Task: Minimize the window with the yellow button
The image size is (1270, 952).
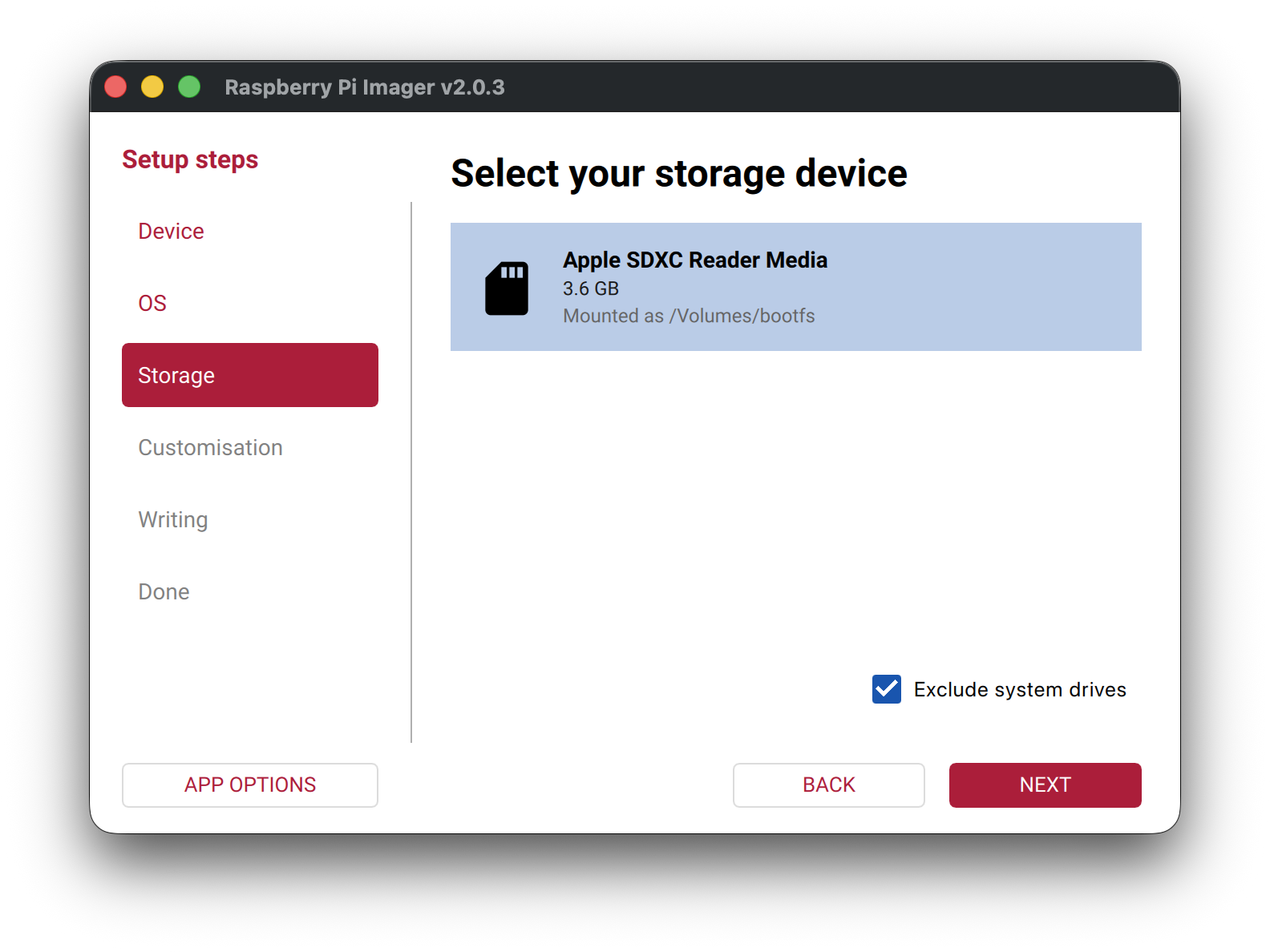Action: pyautogui.click(x=152, y=87)
